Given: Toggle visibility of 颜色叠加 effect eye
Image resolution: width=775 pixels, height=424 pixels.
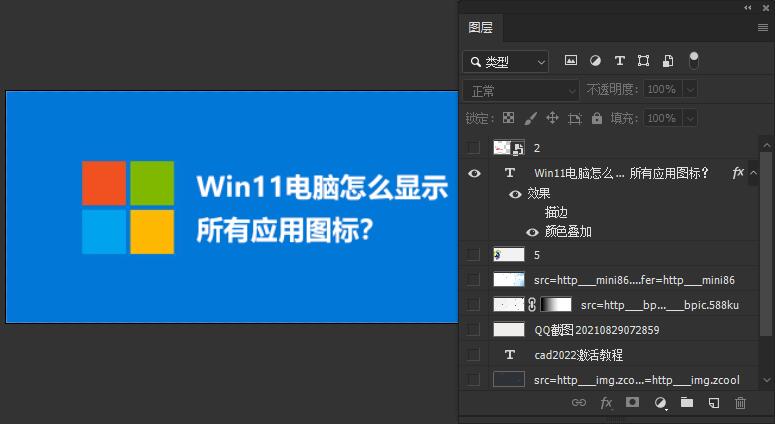Looking at the screenshot, I should [532, 232].
